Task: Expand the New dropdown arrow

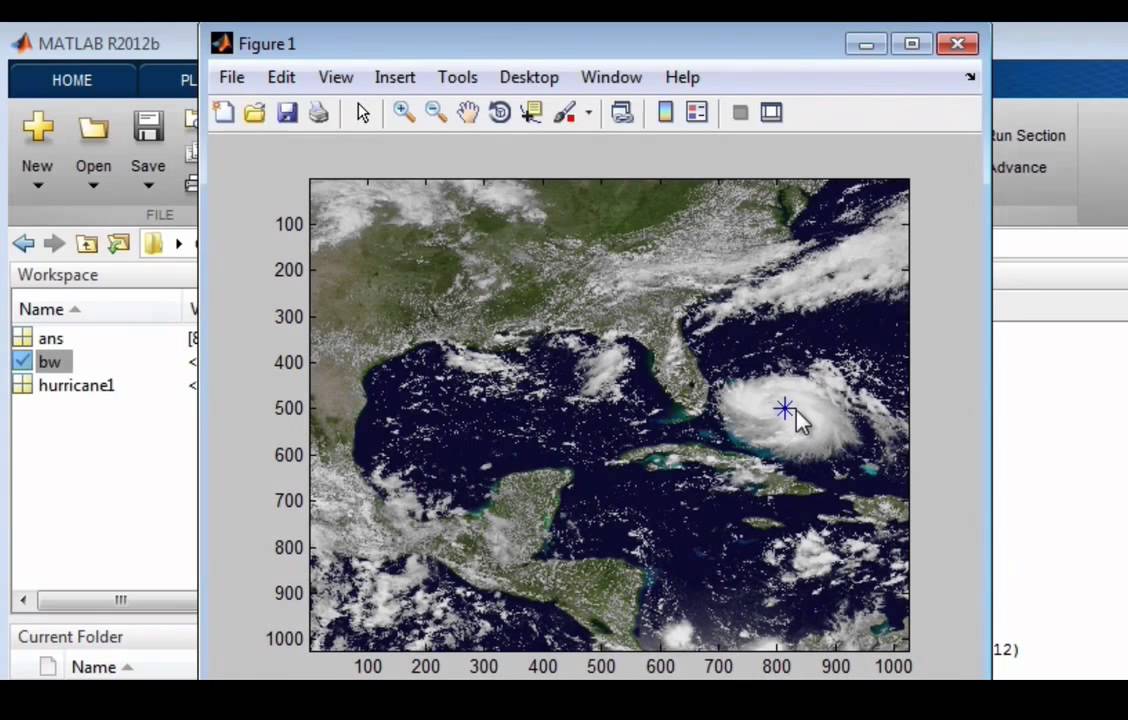Action: (37, 186)
